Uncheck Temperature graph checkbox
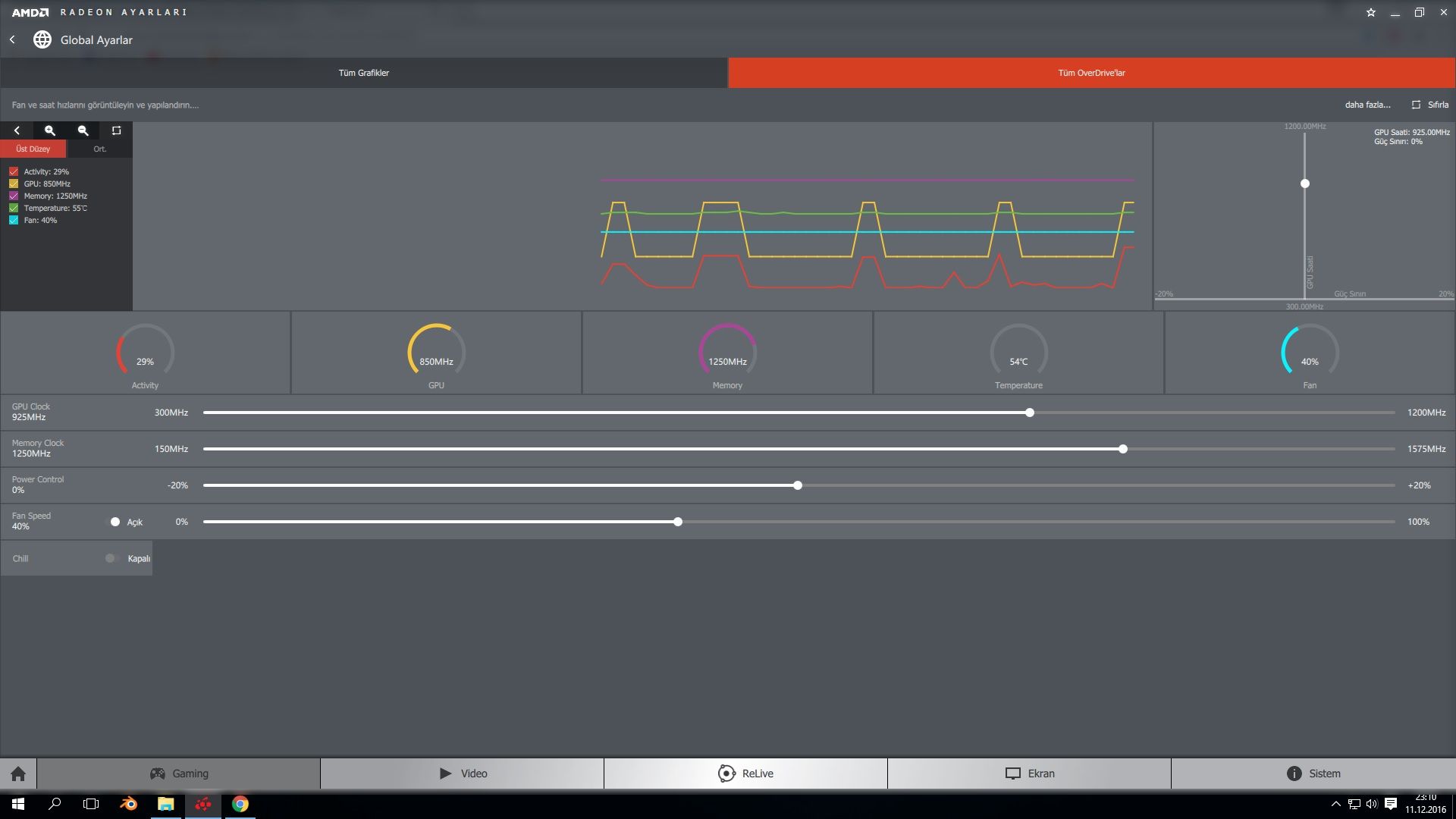This screenshot has width=1456, height=819. click(x=14, y=208)
